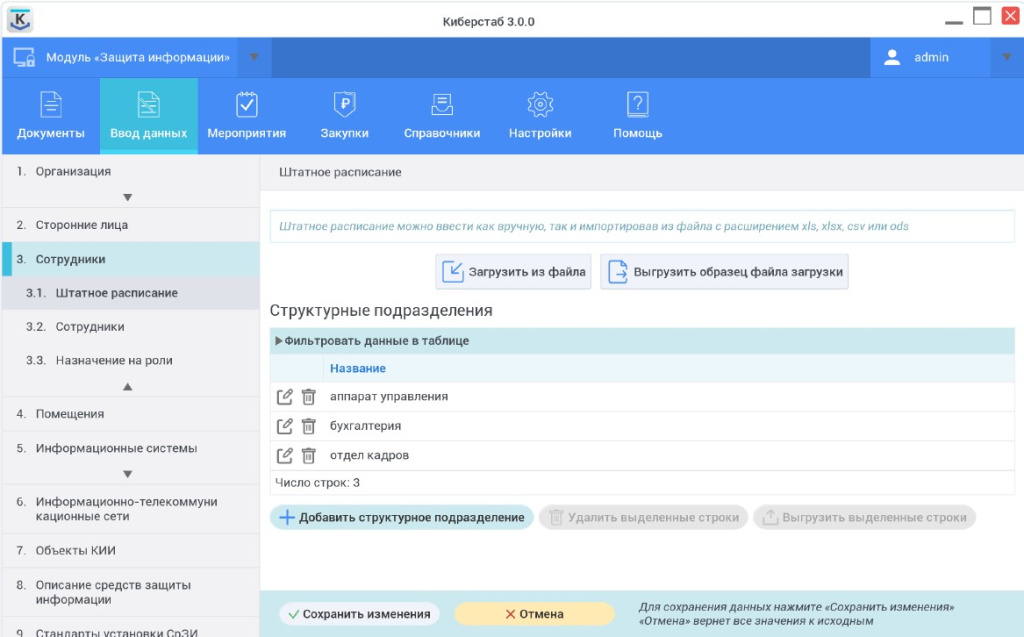This screenshot has height=637, width=1024.
Task: Open the Справочники toolbar icon
Action: (x=442, y=105)
